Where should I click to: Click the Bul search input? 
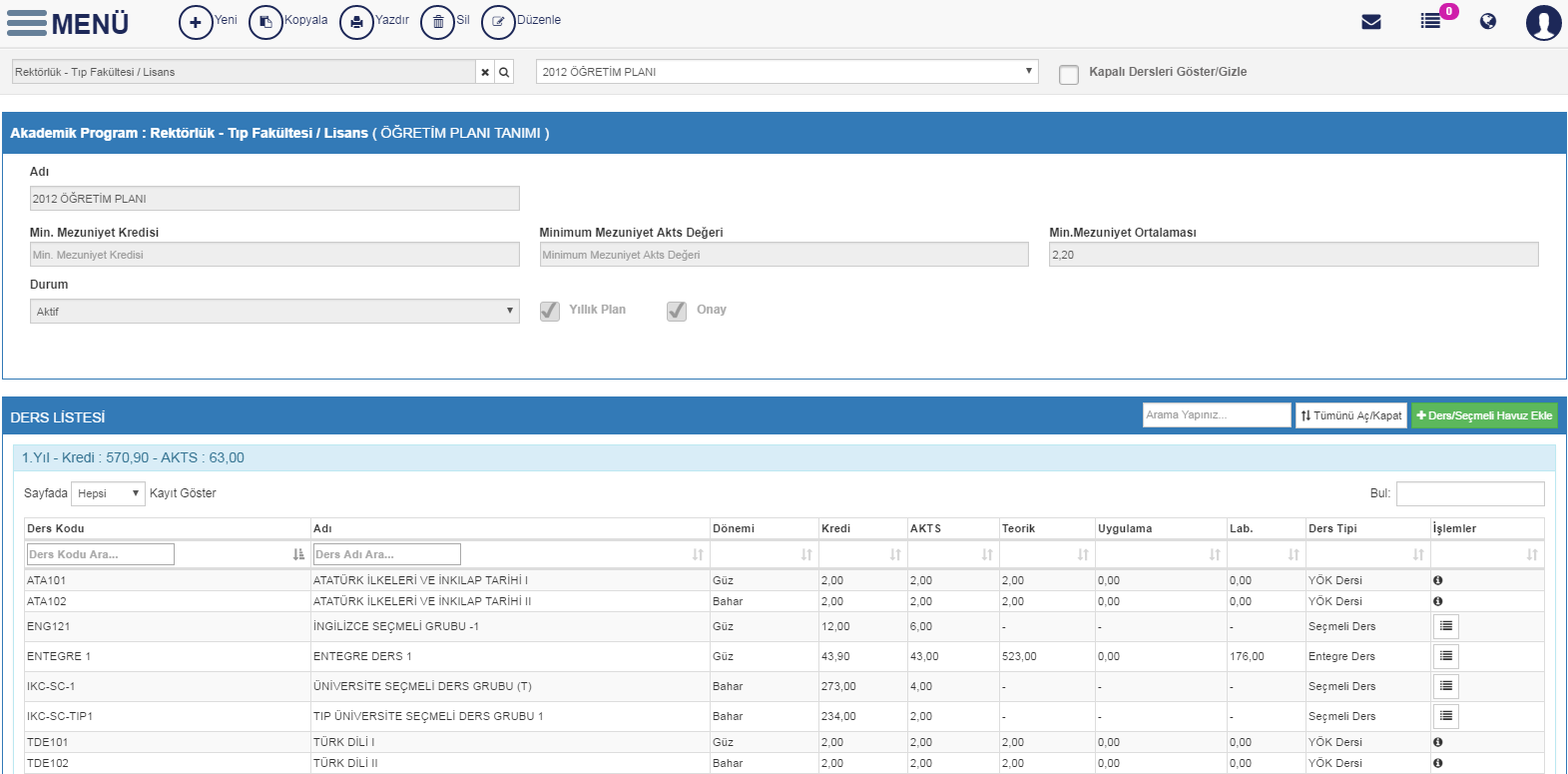pos(1470,493)
